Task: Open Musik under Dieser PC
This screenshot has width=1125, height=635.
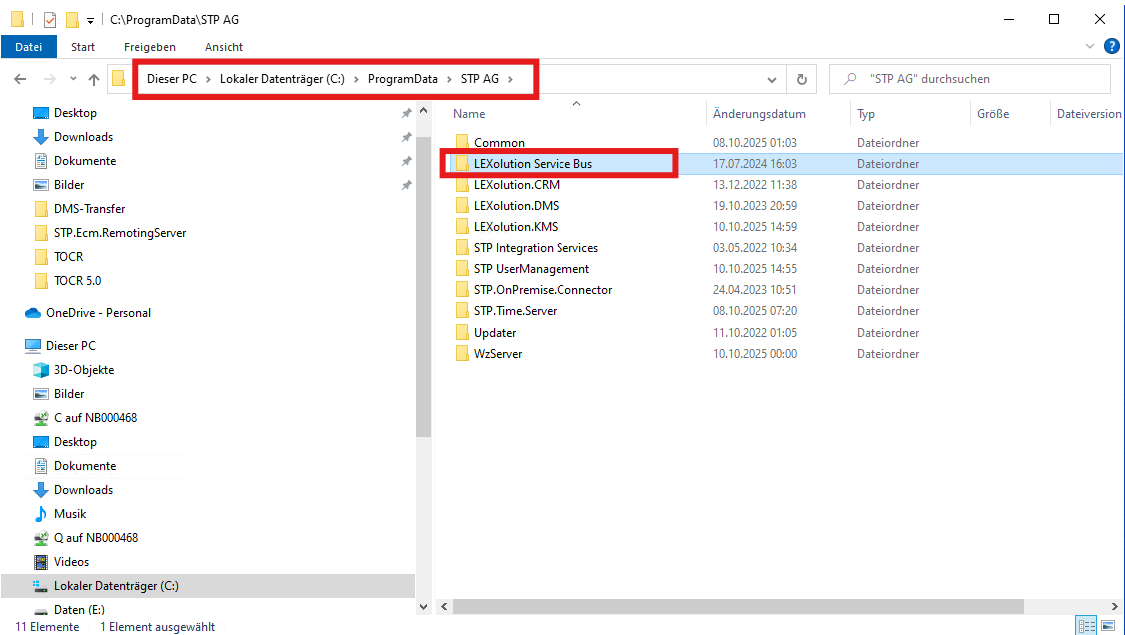Action: tap(70, 514)
